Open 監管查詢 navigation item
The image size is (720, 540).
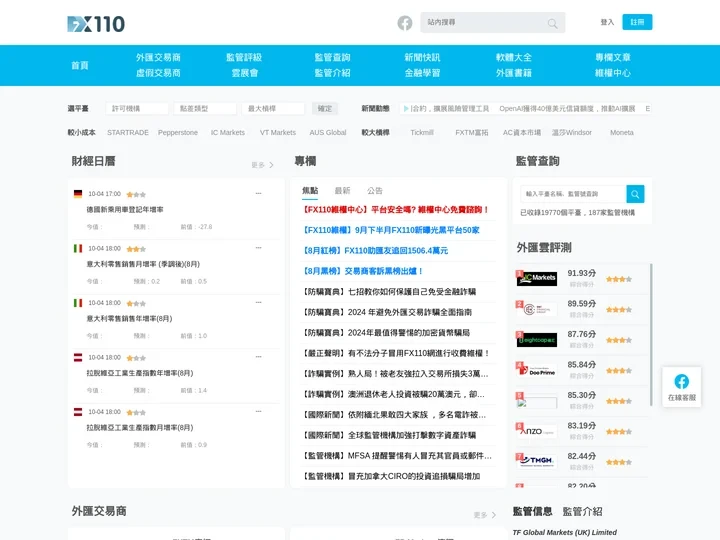[x=332, y=57]
